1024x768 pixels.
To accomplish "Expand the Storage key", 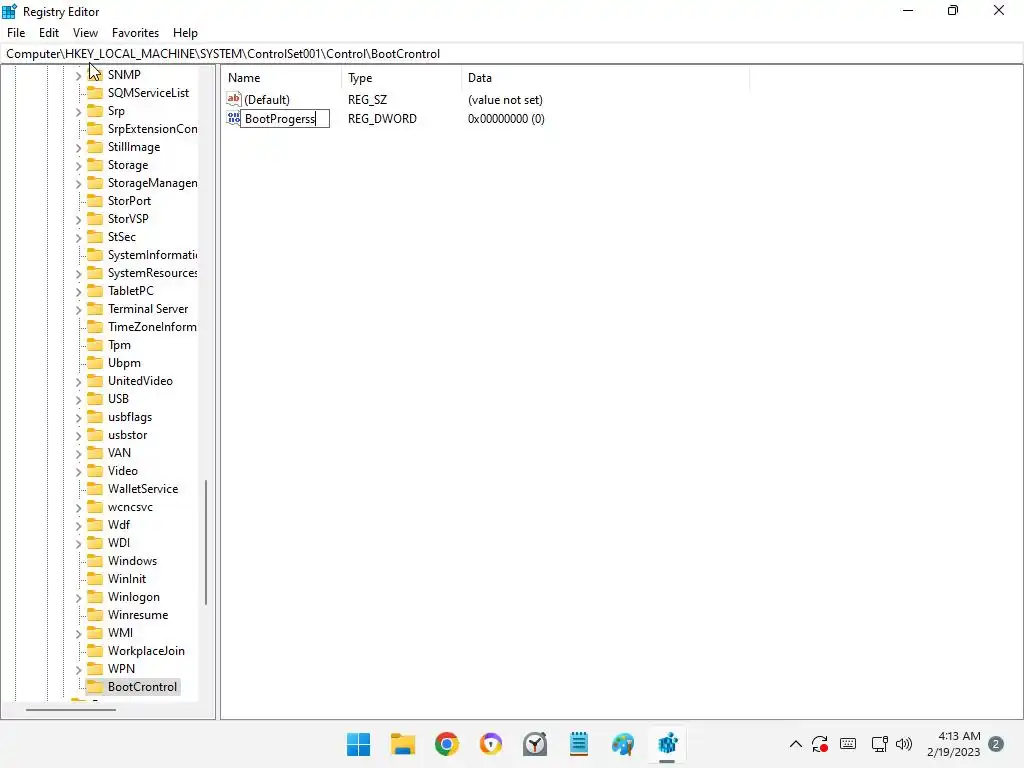I will pos(78,166).
